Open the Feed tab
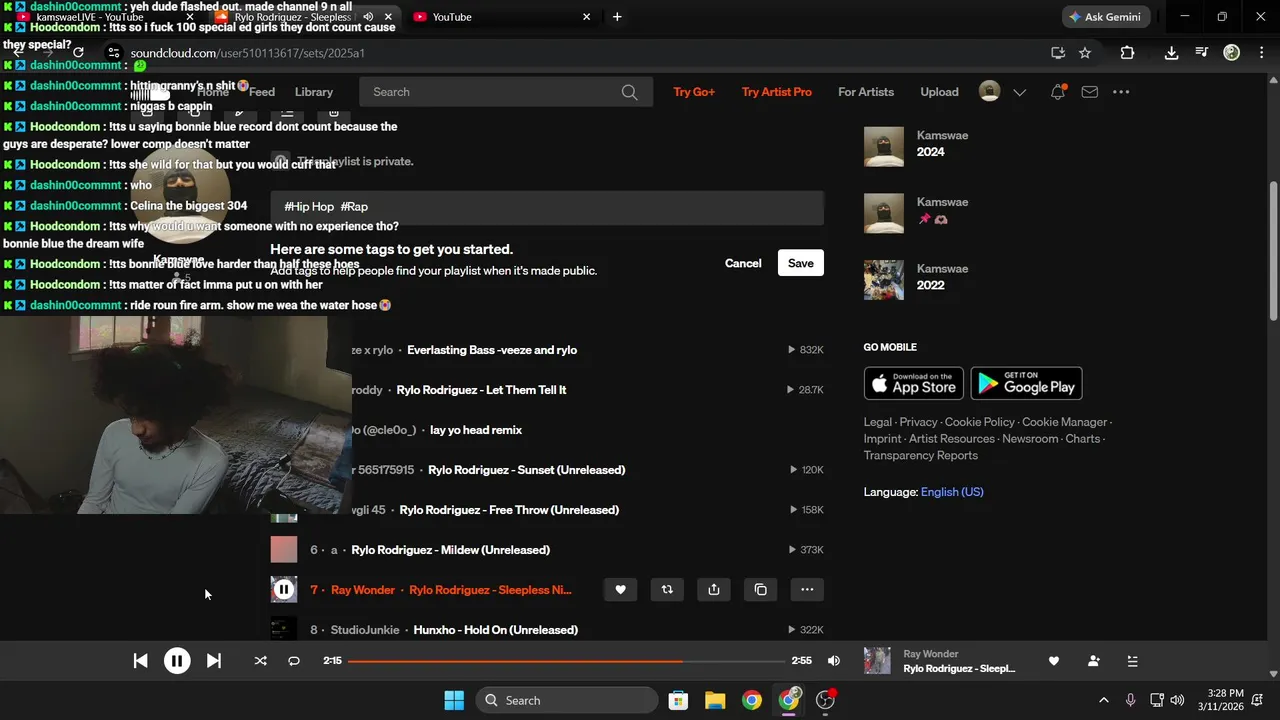 pos(262,92)
